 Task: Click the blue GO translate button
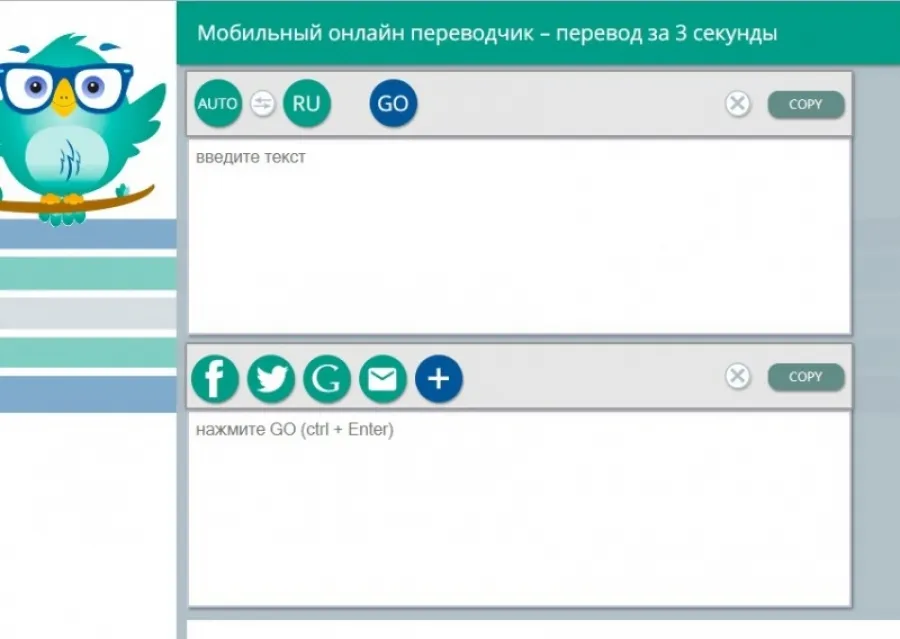click(x=393, y=103)
